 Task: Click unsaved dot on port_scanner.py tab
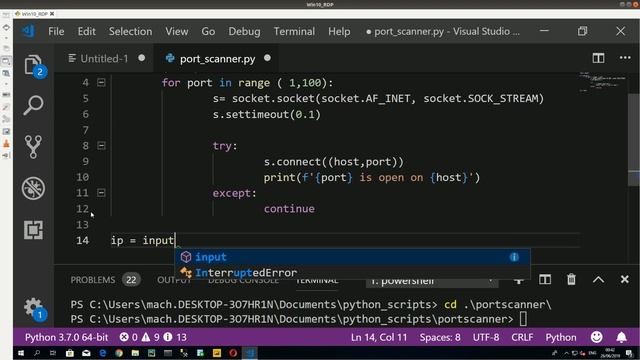point(267,58)
